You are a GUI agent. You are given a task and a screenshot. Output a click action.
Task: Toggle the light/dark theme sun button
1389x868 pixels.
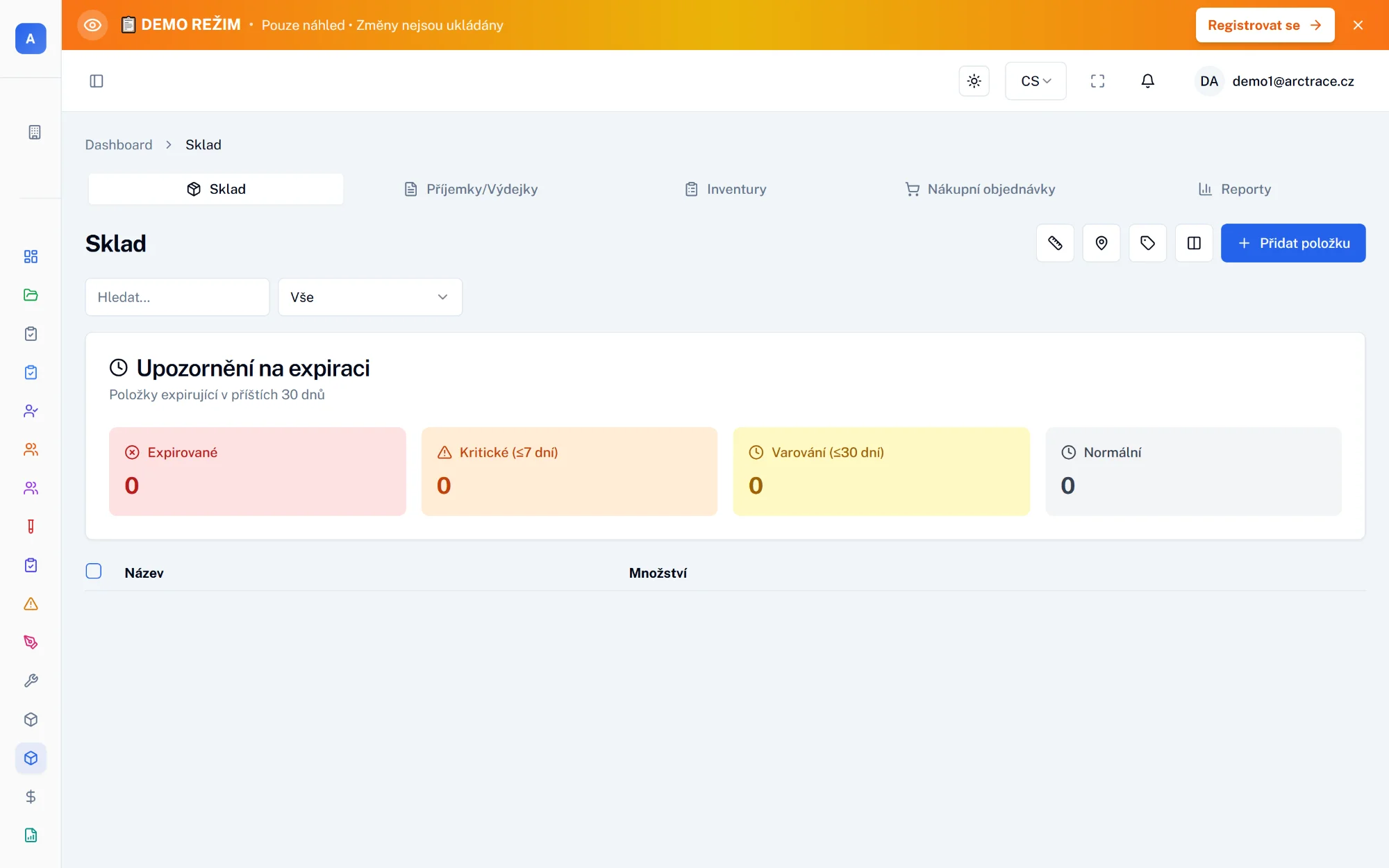click(974, 81)
